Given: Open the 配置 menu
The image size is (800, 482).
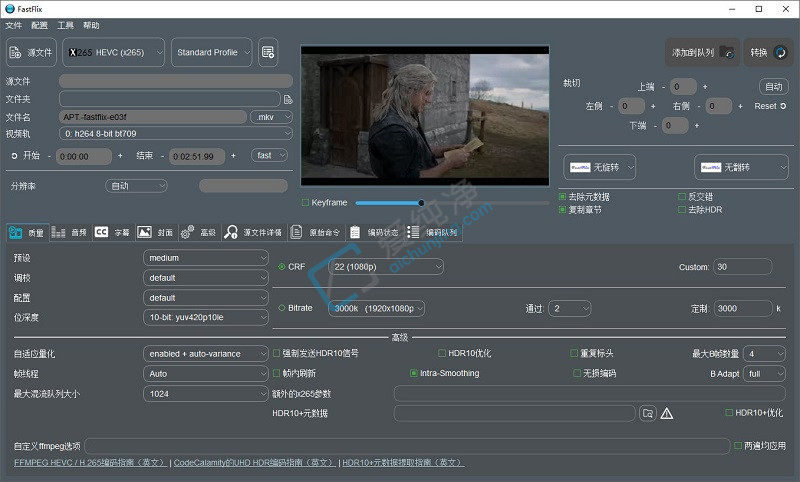Looking at the screenshot, I should tap(39, 26).
